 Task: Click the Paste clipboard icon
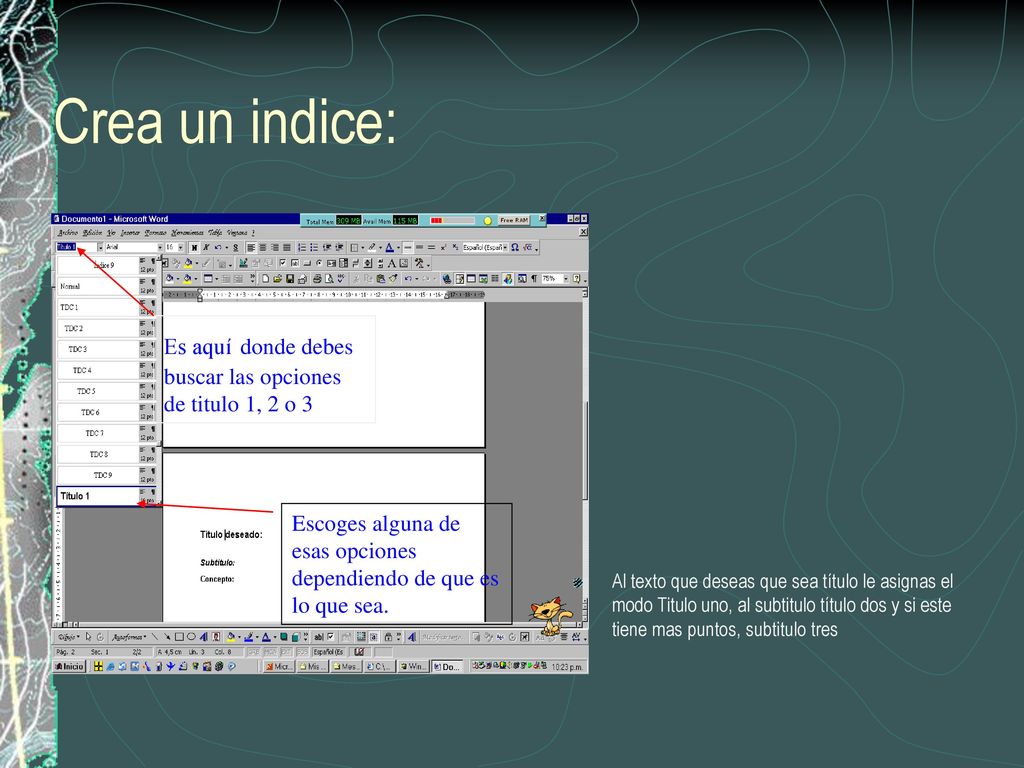pos(381,279)
